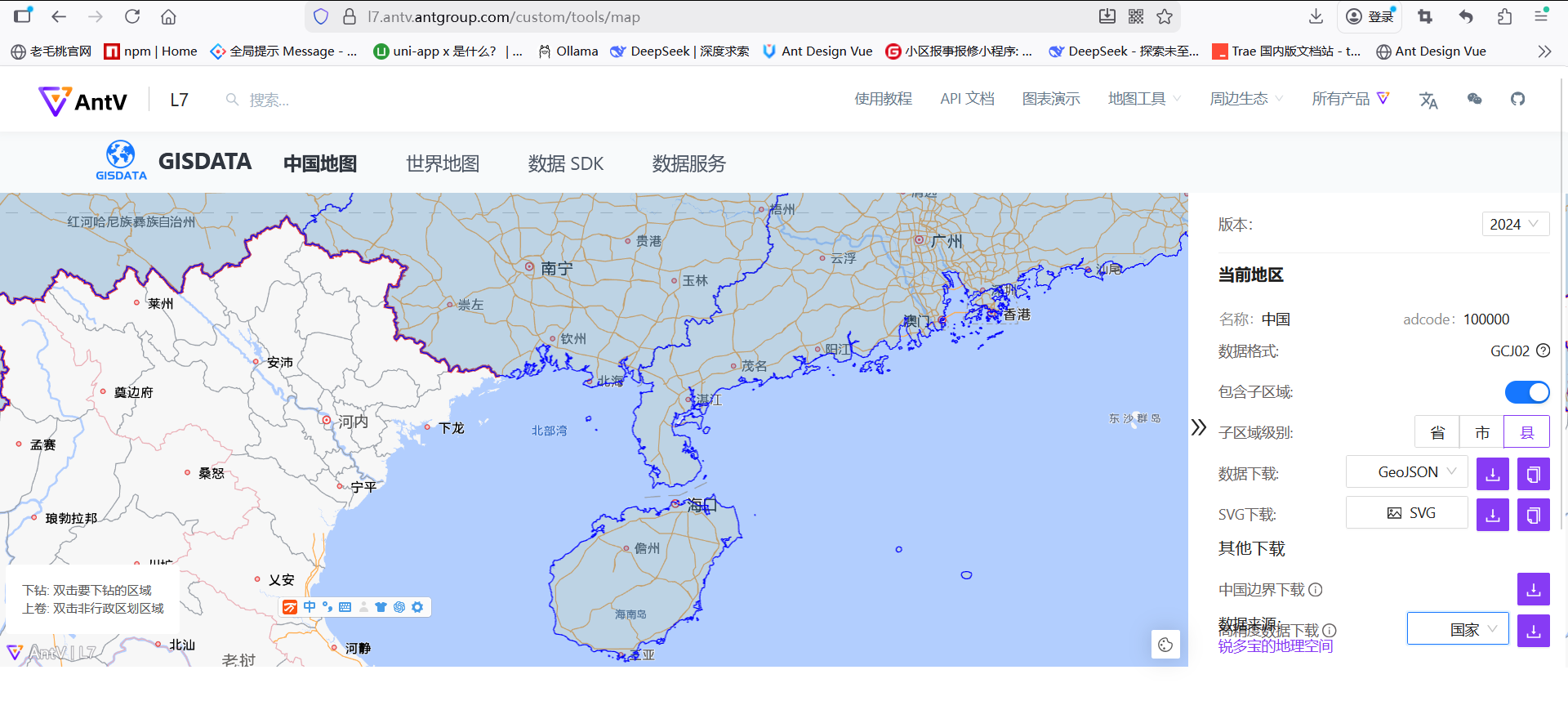Open the QR code icon in address bar
Viewport: 1568px width, 719px height.
(x=1136, y=16)
